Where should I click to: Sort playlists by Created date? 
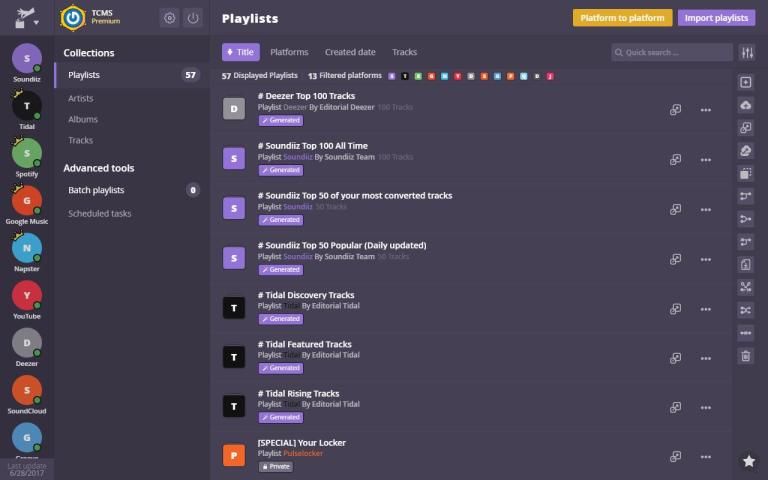coord(350,52)
